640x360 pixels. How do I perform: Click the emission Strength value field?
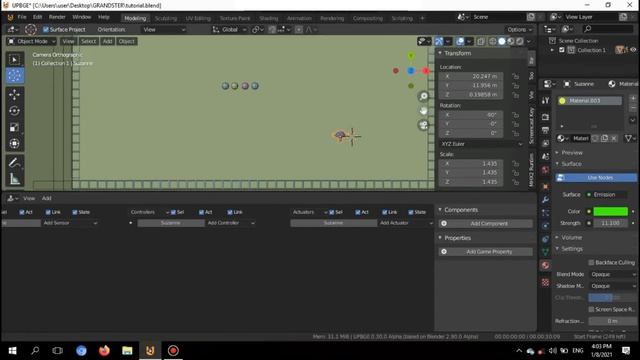click(x=610, y=223)
